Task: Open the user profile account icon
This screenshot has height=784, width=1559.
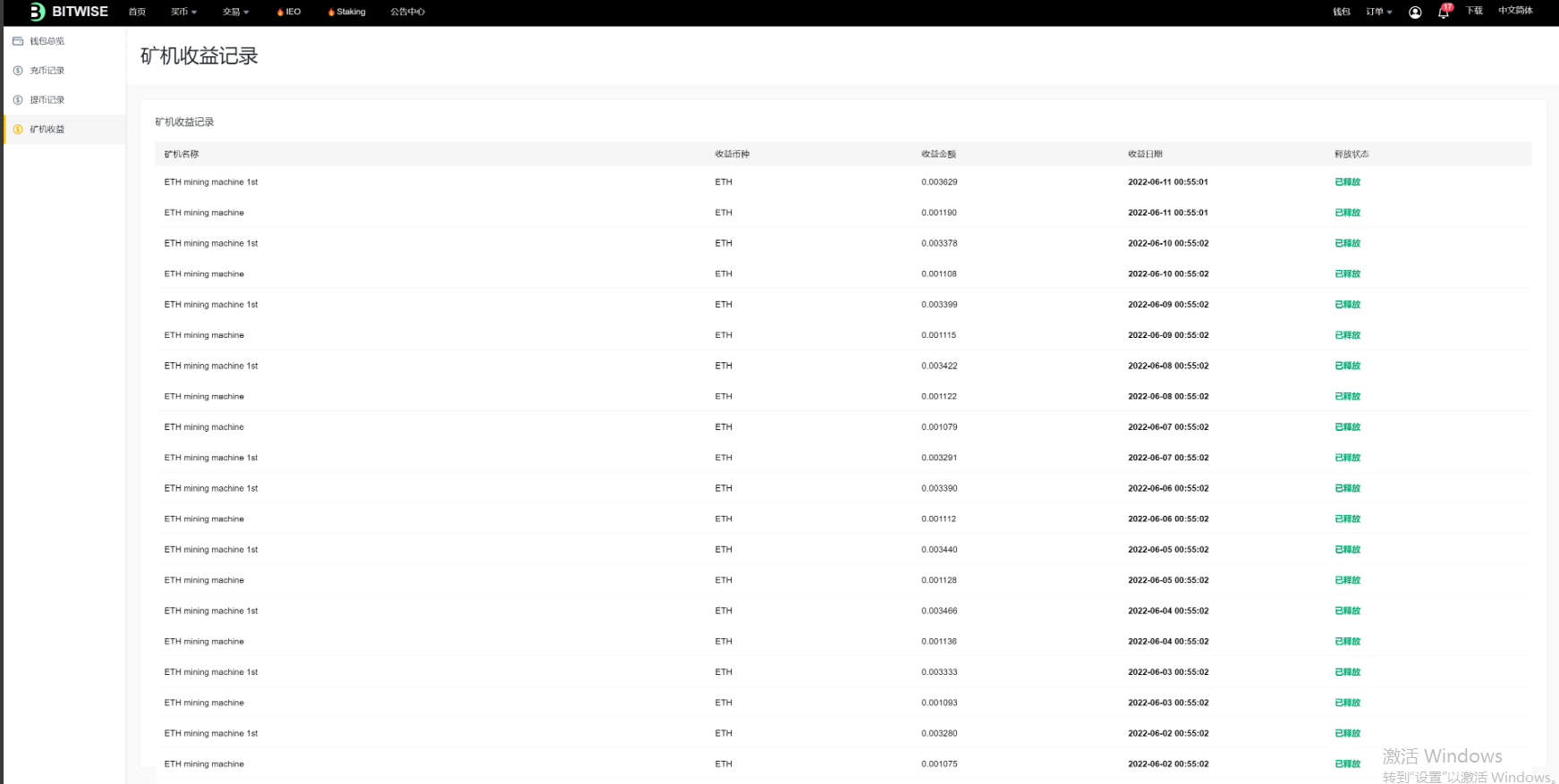Action: (1415, 13)
